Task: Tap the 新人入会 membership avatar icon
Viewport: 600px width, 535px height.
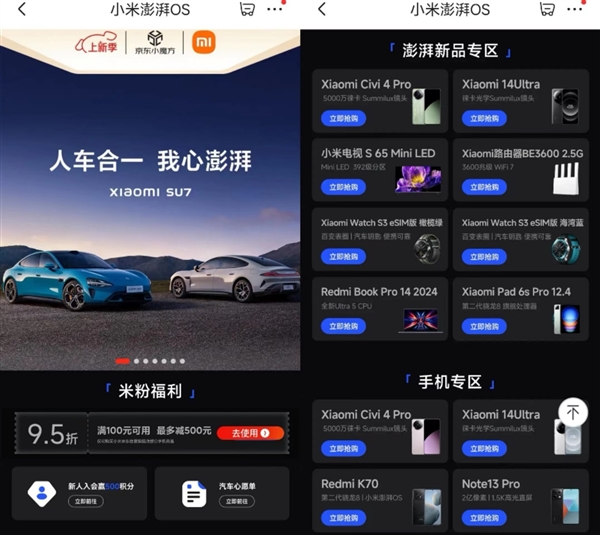Action: click(41, 492)
